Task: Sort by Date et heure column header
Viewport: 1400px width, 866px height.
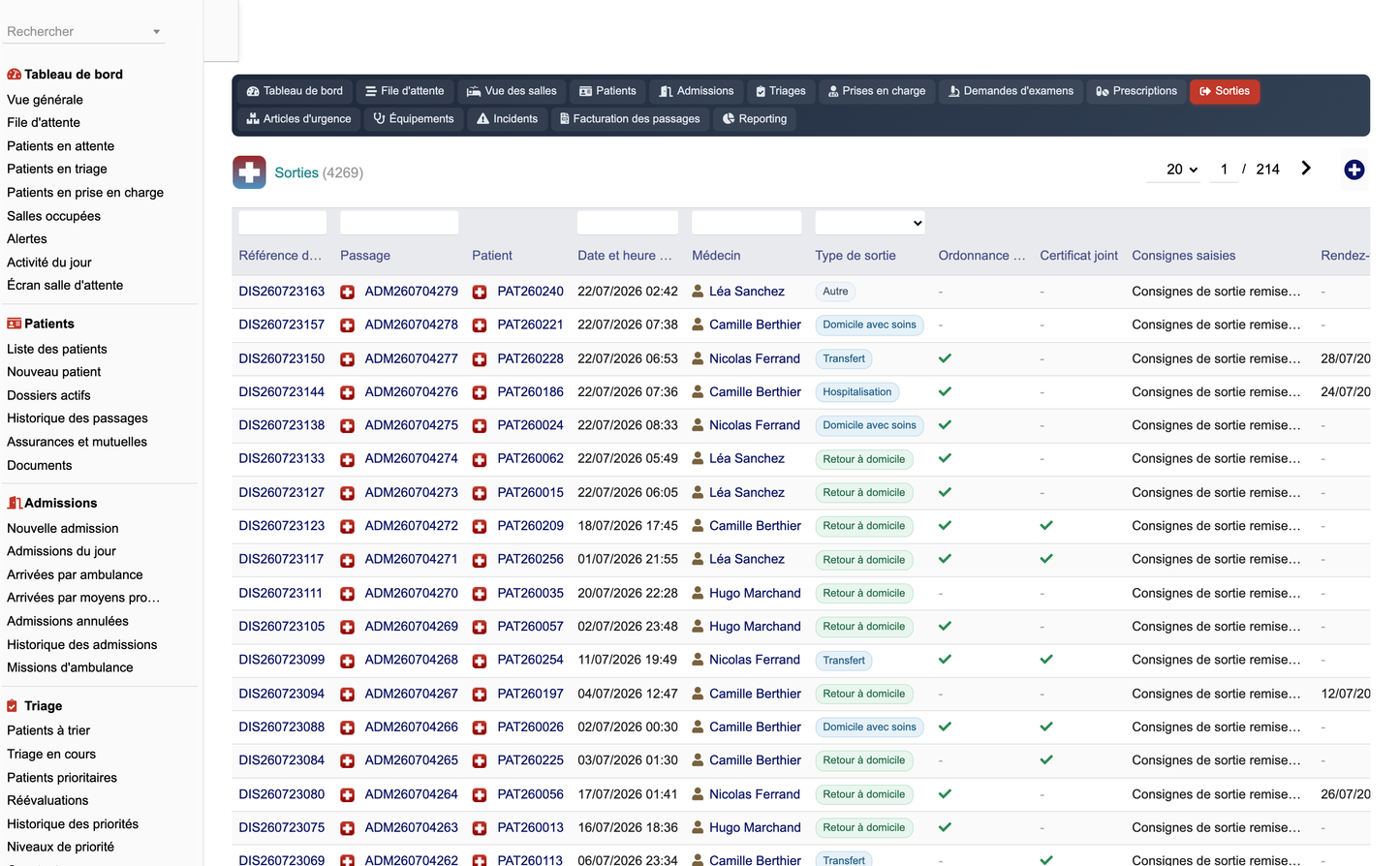Action: coord(624,256)
